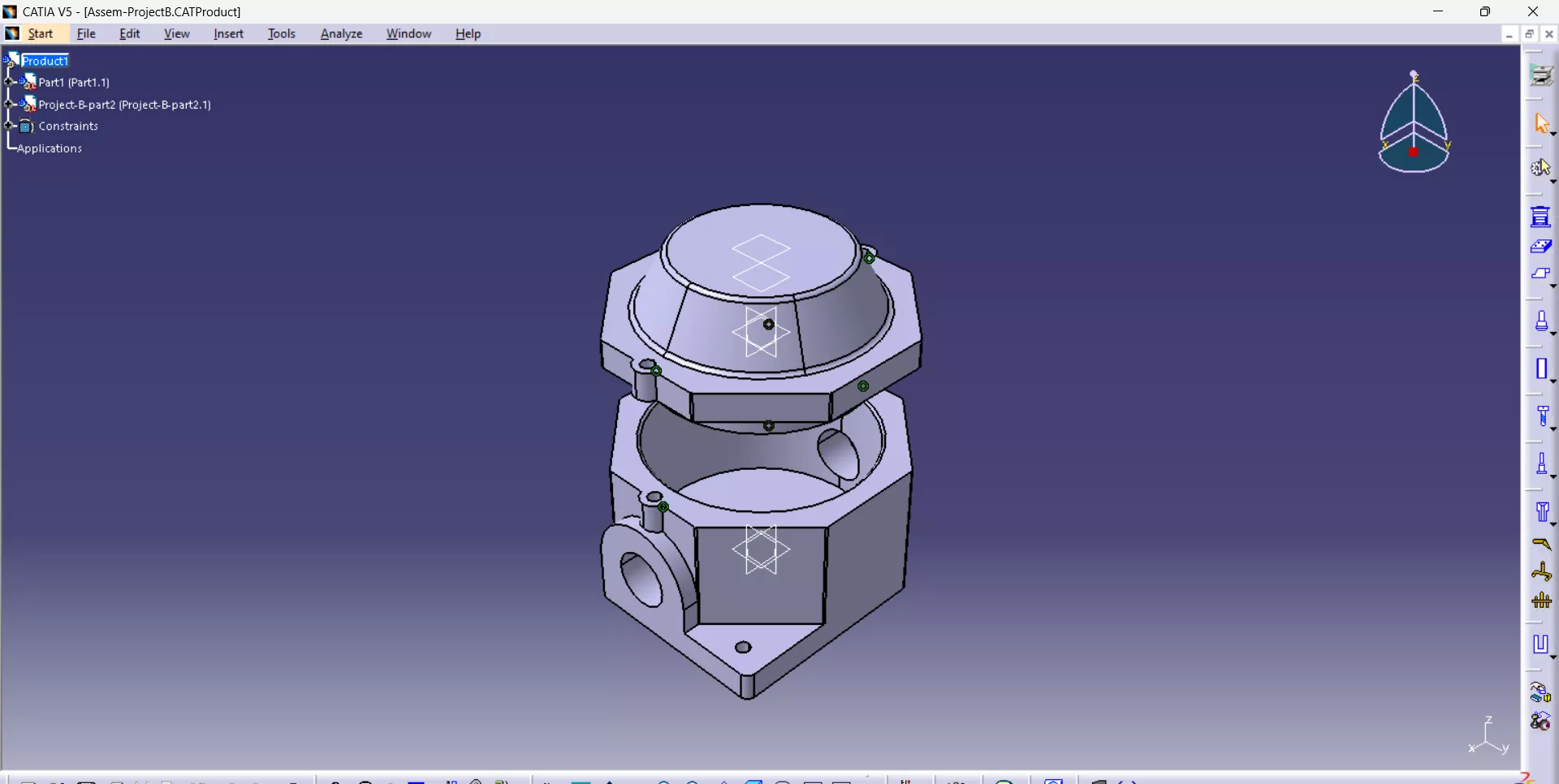This screenshot has width=1559, height=784.
Task: Click the hand-with-blocks icon near toolbar bottom
Action: 1540,692
